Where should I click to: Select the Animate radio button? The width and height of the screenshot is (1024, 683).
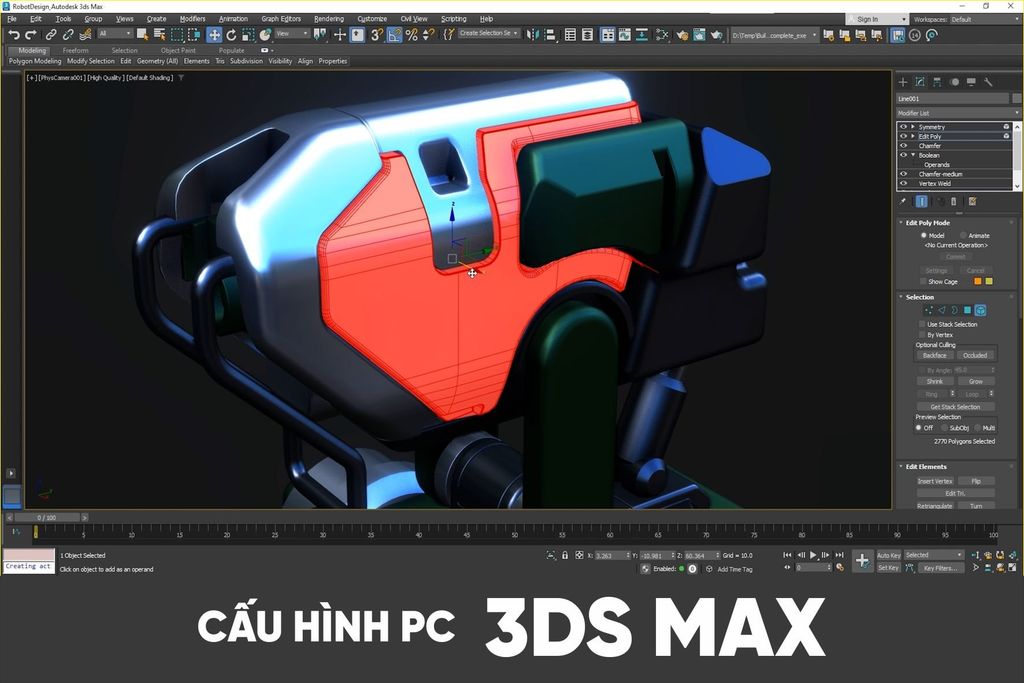pyautogui.click(x=963, y=235)
